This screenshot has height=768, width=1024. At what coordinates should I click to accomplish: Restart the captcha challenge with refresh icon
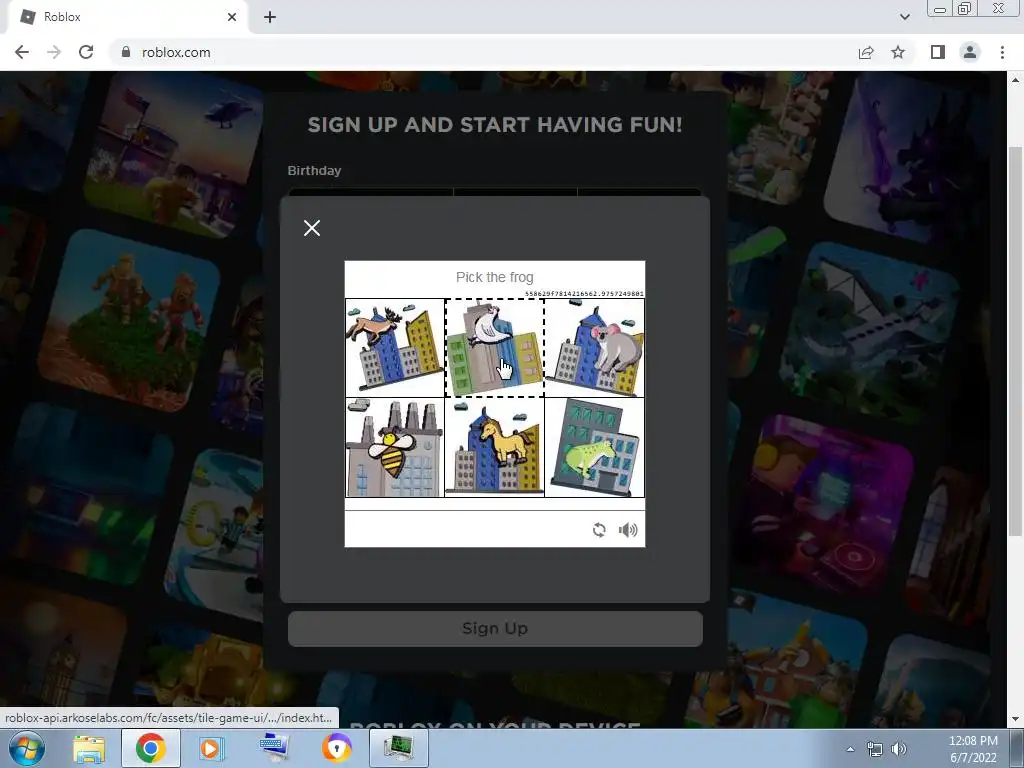(599, 530)
